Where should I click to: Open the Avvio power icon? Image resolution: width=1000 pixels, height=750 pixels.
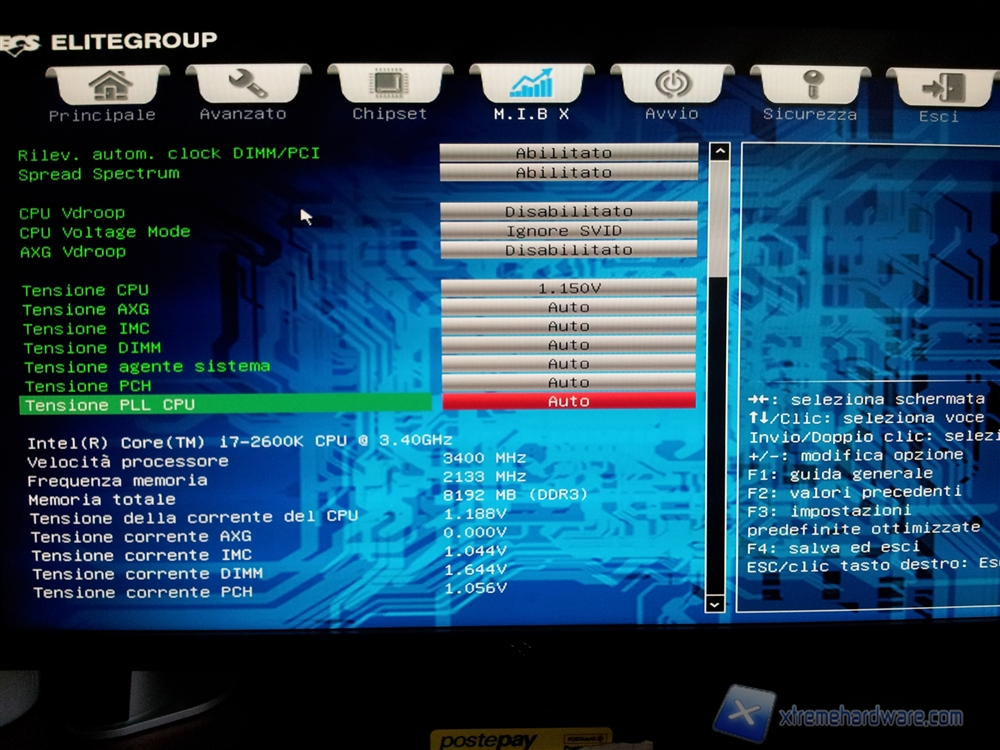672,84
